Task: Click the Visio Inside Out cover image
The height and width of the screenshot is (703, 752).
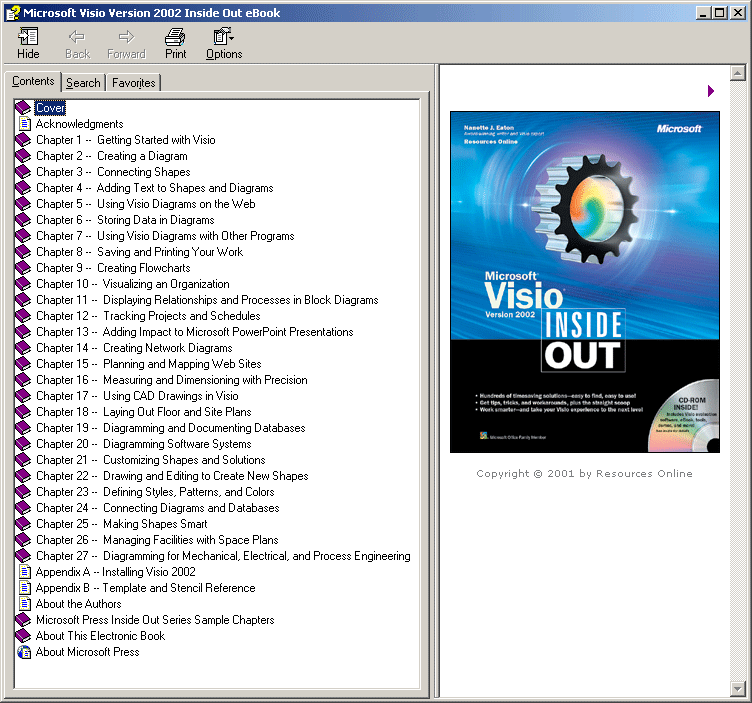Action: [x=585, y=282]
